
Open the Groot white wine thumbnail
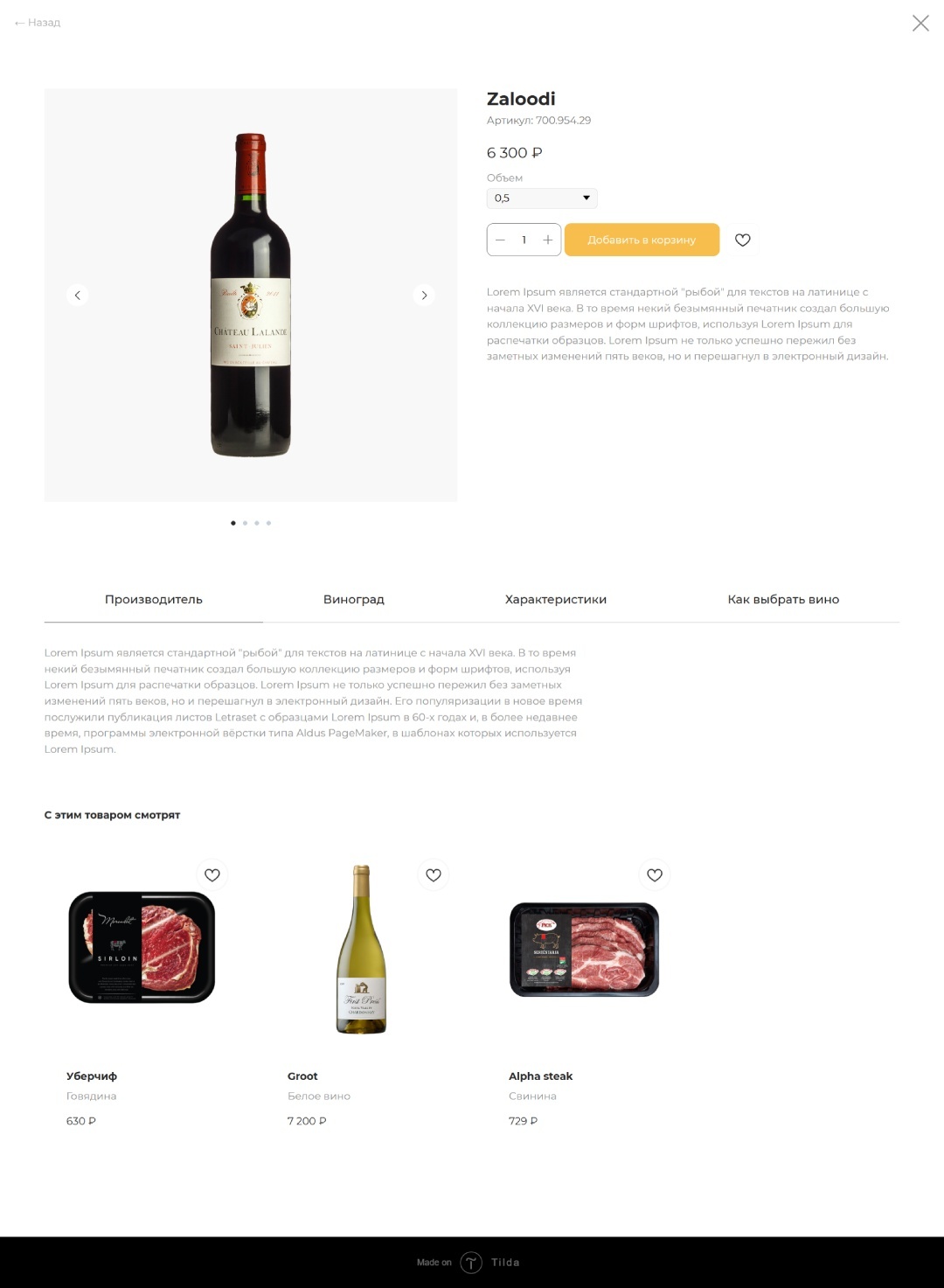click(x=362, y=950)
